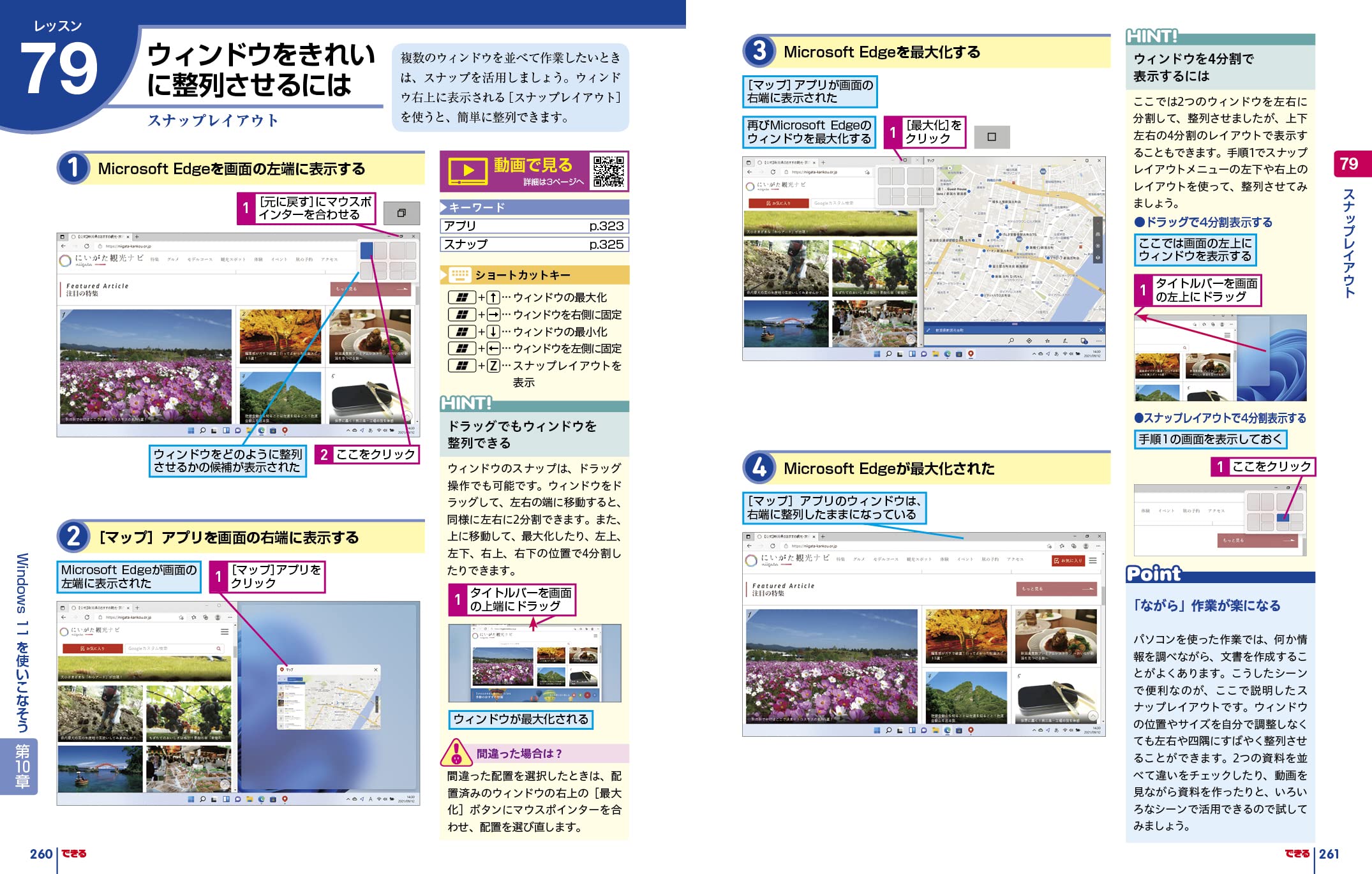Open the ... more options menu in Maps
The width and height of the screenshot is (1372, 874).
1099,341
